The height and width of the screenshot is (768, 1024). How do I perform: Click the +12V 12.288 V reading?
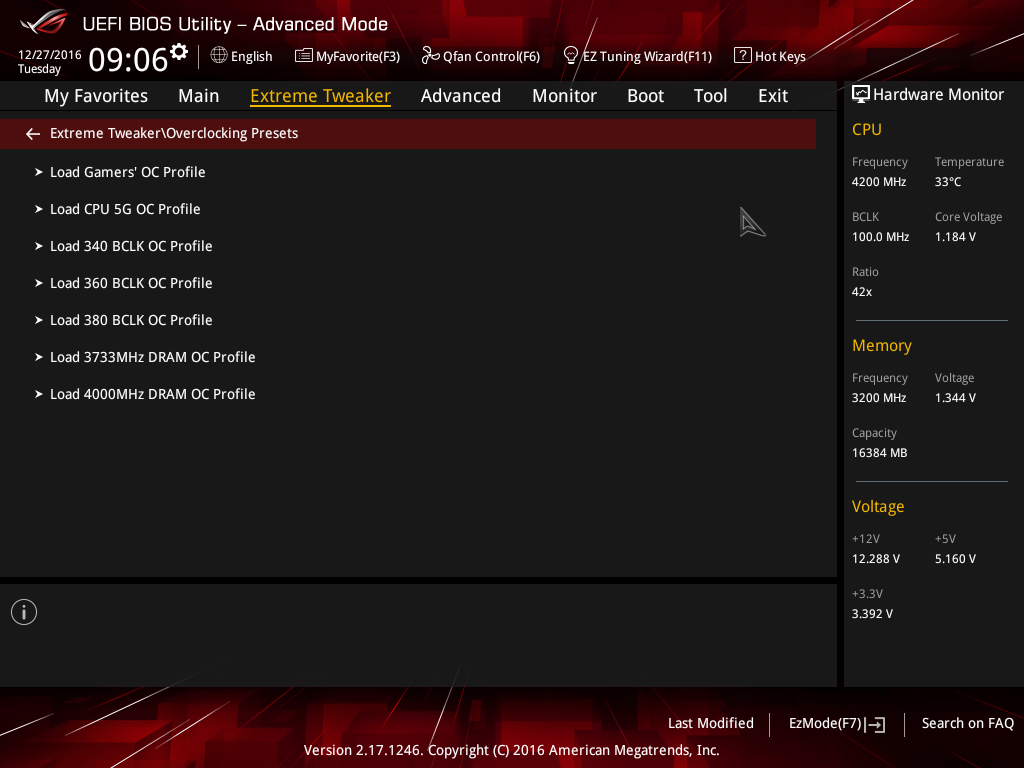pyautogui.click(x=876, y=559)
